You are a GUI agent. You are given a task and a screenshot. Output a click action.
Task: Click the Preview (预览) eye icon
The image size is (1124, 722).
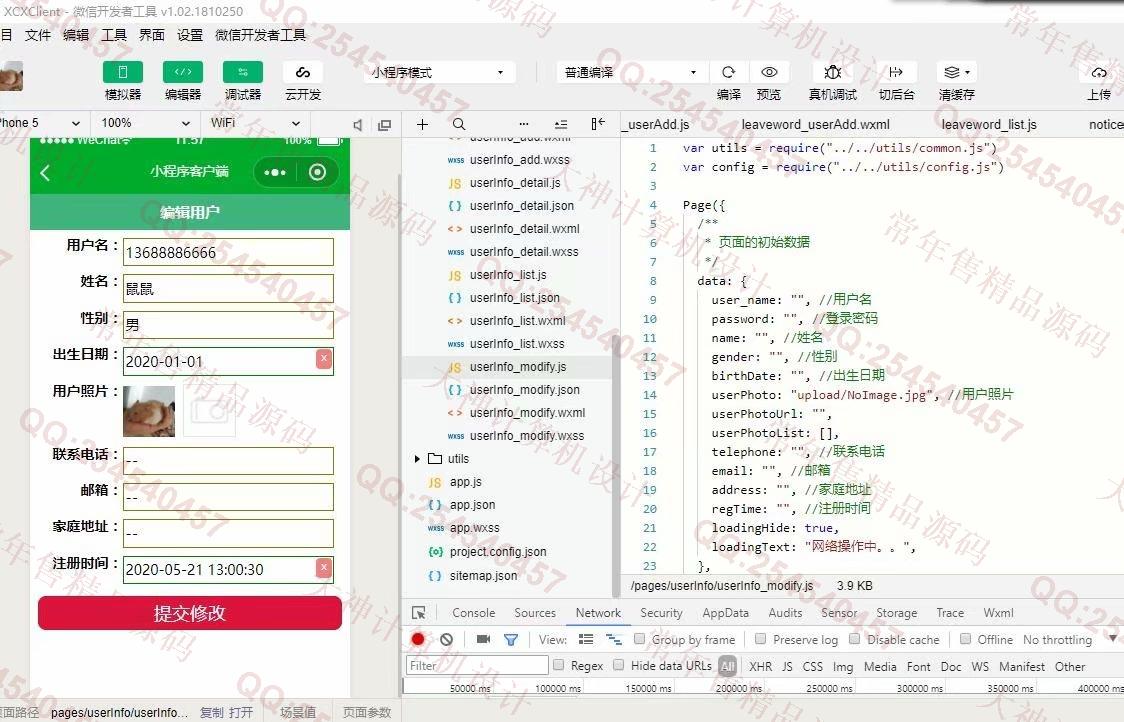[x=769, y=72]
